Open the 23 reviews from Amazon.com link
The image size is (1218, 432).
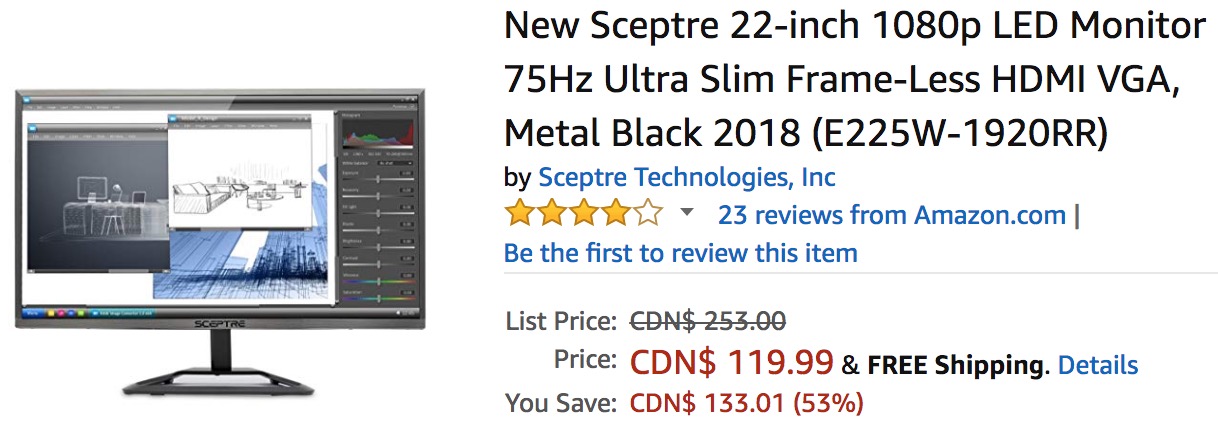[x=892, y=215]
